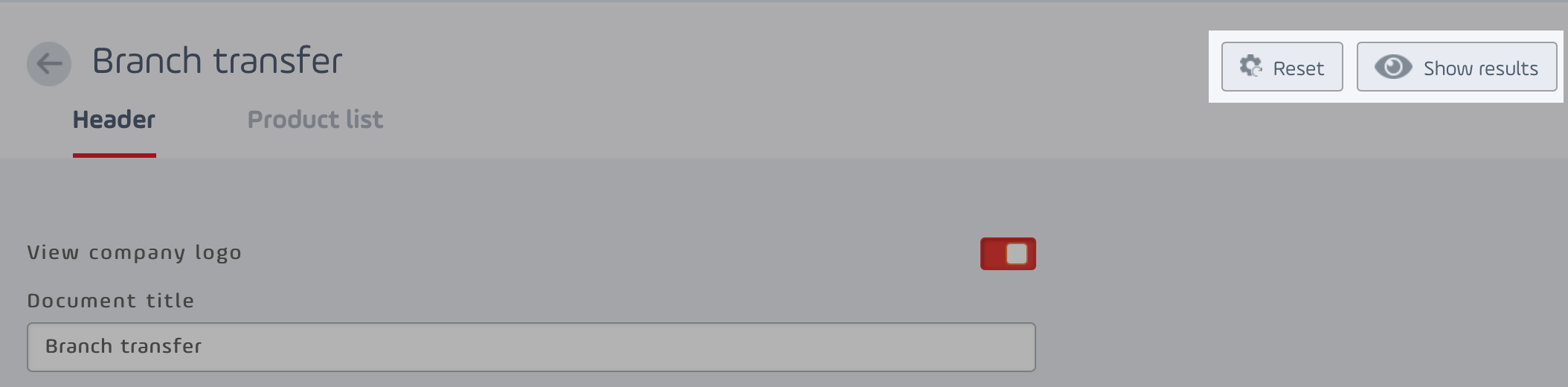Image resolution: width=1568 pixels, height=387 pixels.
Task: Click the Show results text label
Action: [1480, 68]
